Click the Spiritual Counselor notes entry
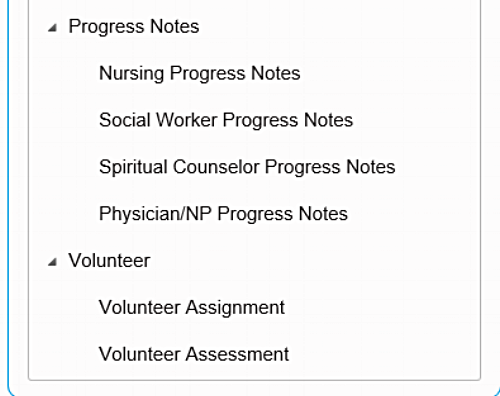The height and width of the screenshot is (396, 500). [x=247, y=167]
